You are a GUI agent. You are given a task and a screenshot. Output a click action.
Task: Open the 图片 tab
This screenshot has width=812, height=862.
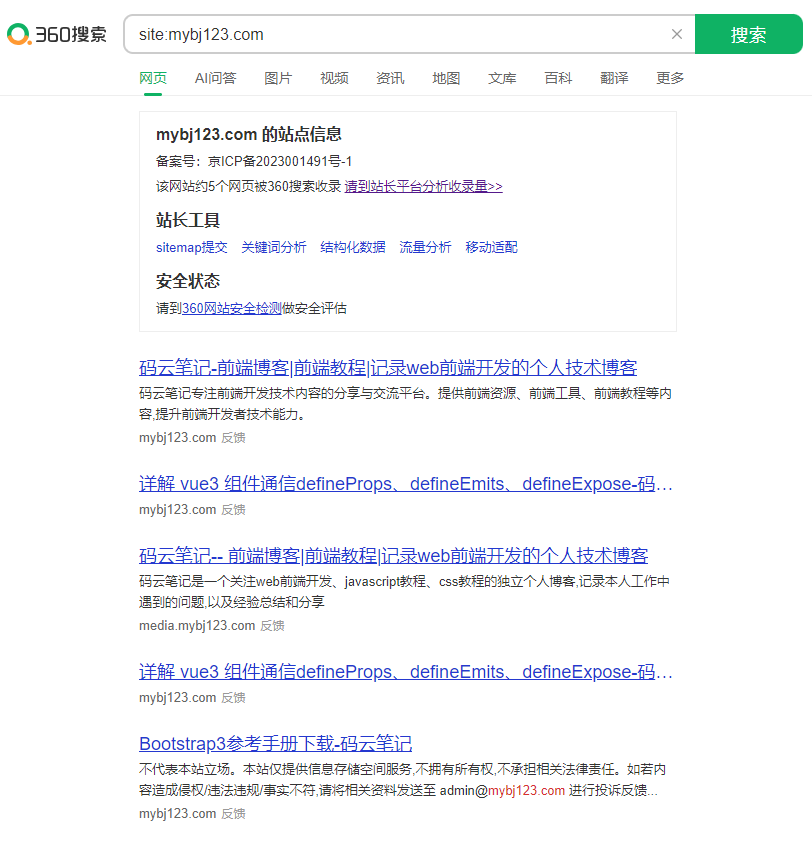[x=278, y=78]
